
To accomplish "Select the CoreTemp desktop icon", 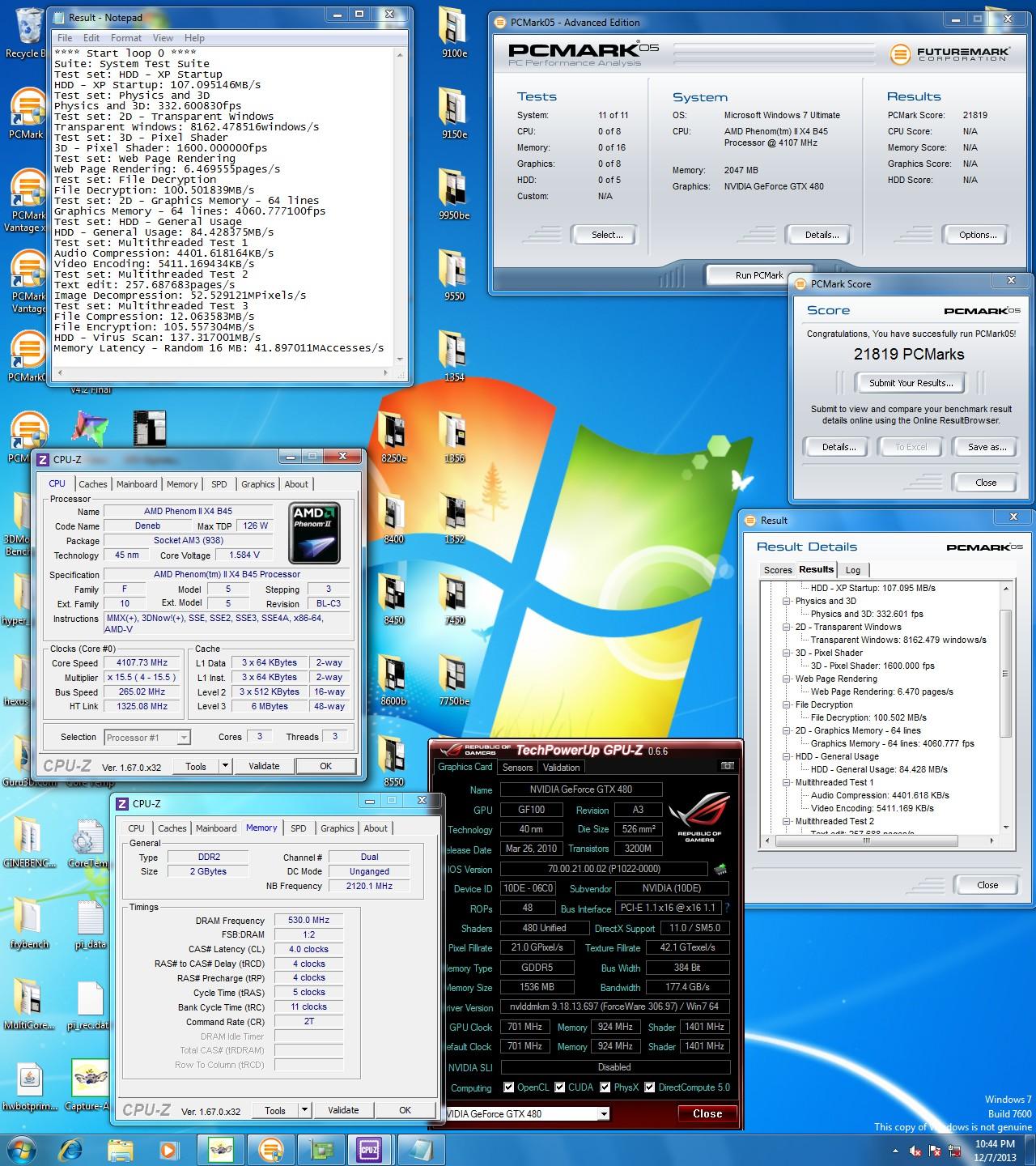I will coord(87,844).
